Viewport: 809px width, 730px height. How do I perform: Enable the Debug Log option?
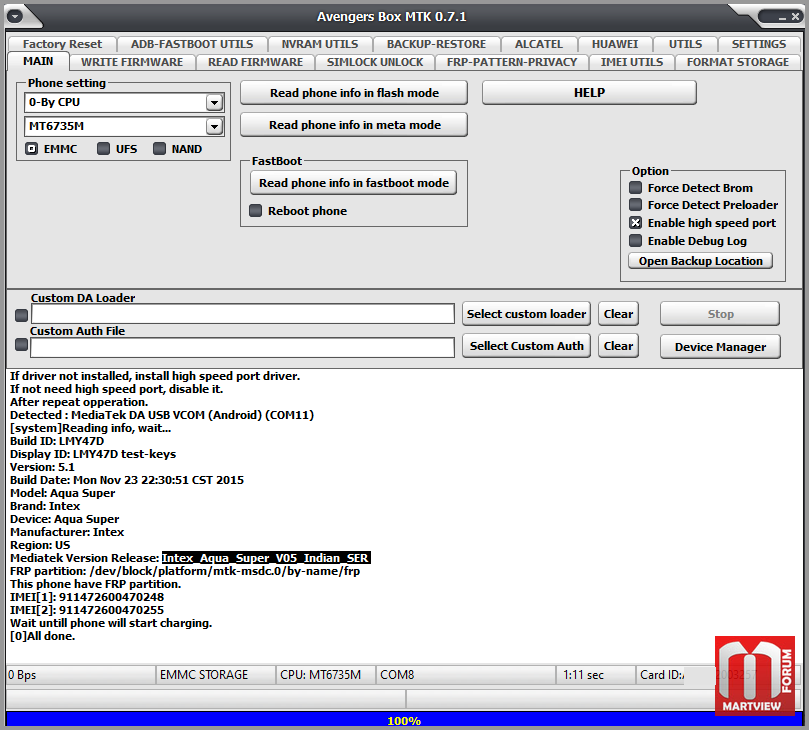click(636, 241)
